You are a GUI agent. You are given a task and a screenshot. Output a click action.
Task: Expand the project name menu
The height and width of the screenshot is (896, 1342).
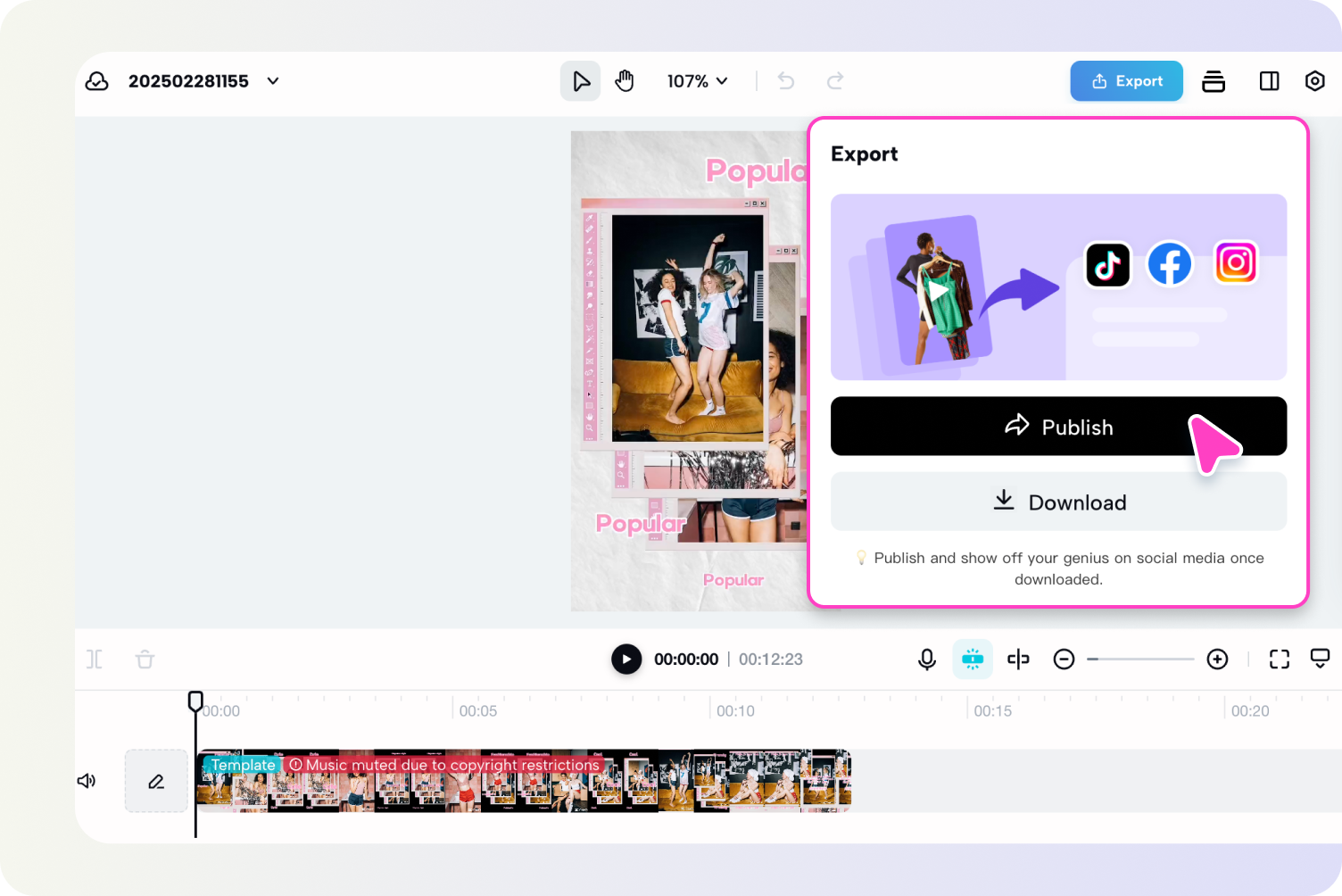272,80
